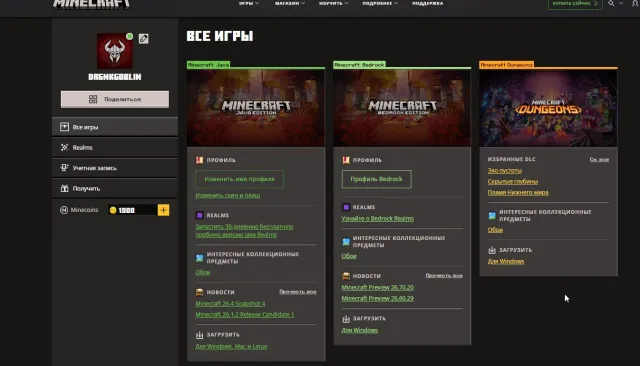
Task: Download Dungeons 'Для Windows' link
Action: 506,262
